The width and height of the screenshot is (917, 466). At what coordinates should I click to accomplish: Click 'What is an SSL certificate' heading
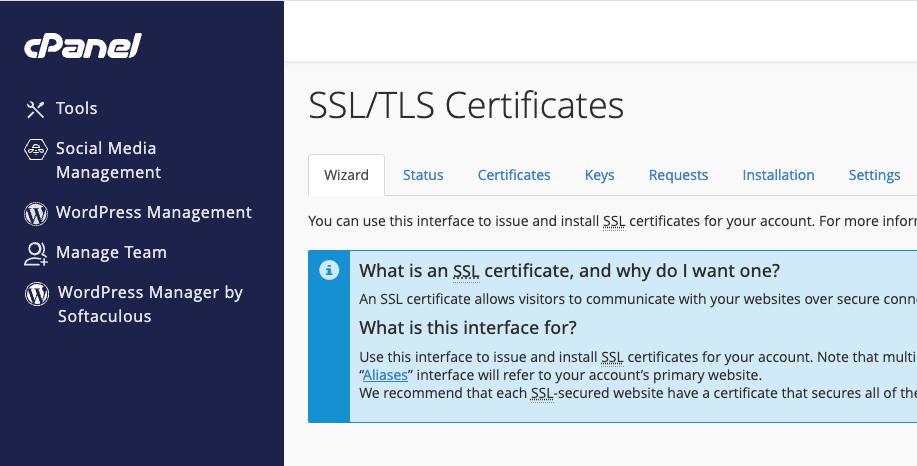[570, 271]
